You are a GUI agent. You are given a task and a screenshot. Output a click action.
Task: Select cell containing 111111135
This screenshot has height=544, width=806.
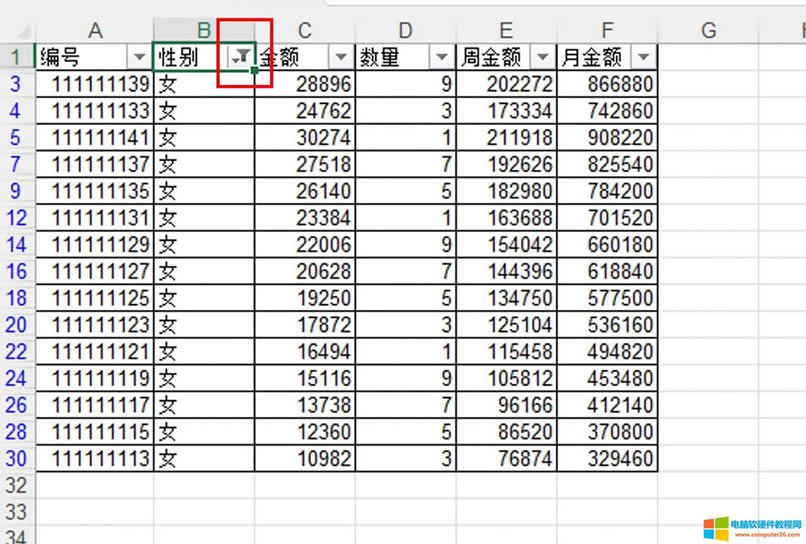(x=95, y=191)
